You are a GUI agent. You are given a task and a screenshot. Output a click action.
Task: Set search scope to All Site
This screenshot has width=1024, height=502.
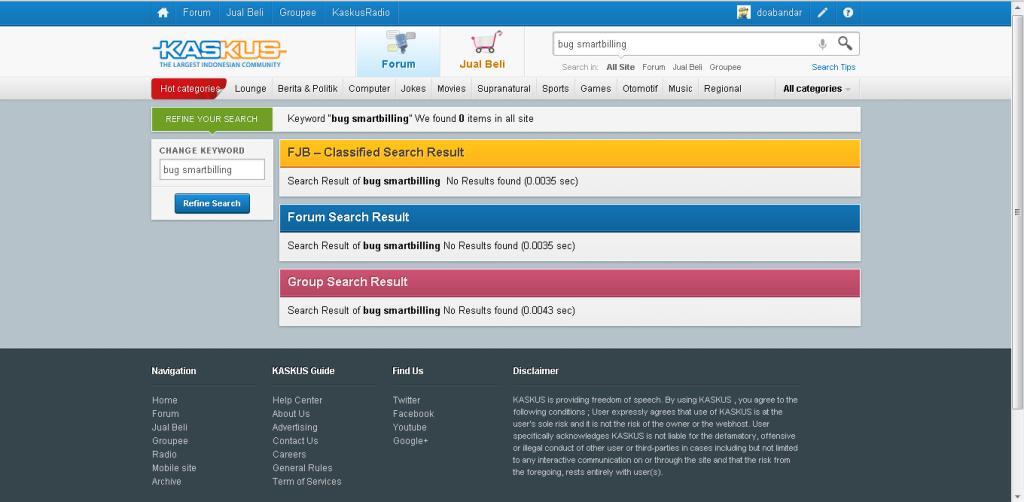coord(620,67)
